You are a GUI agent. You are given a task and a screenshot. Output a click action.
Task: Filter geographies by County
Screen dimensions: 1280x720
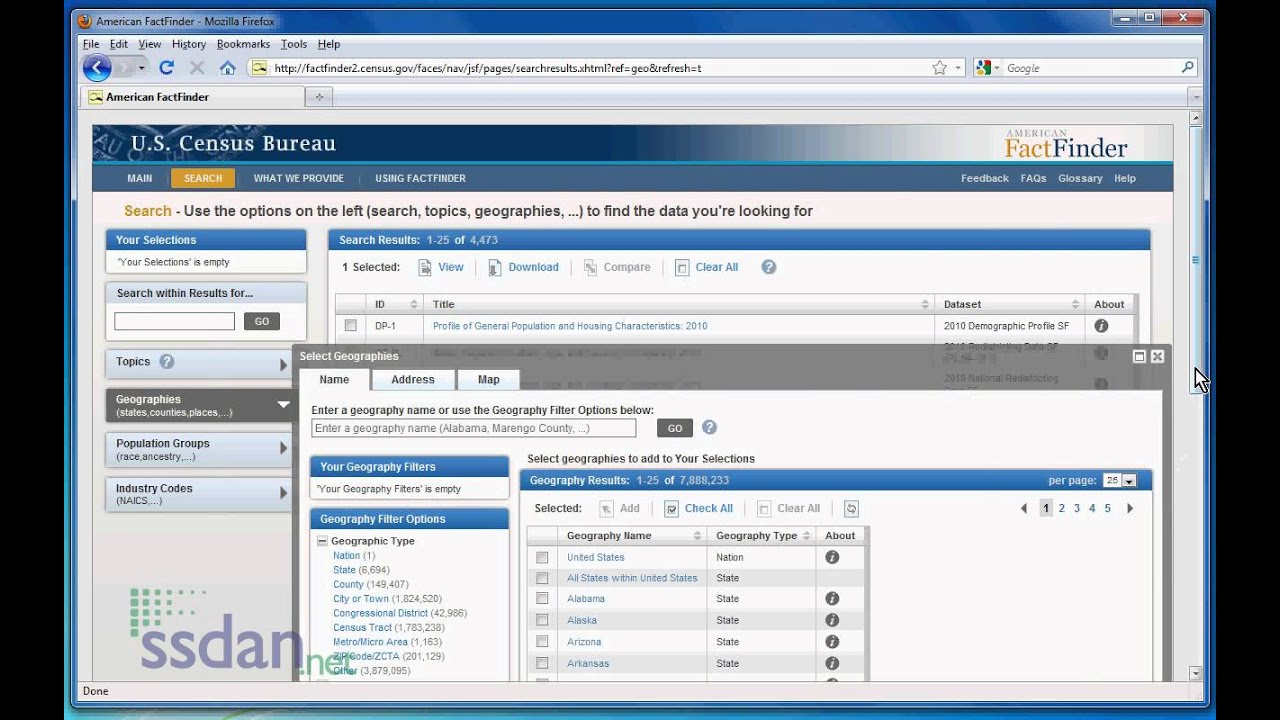click(x=348, y=584)
